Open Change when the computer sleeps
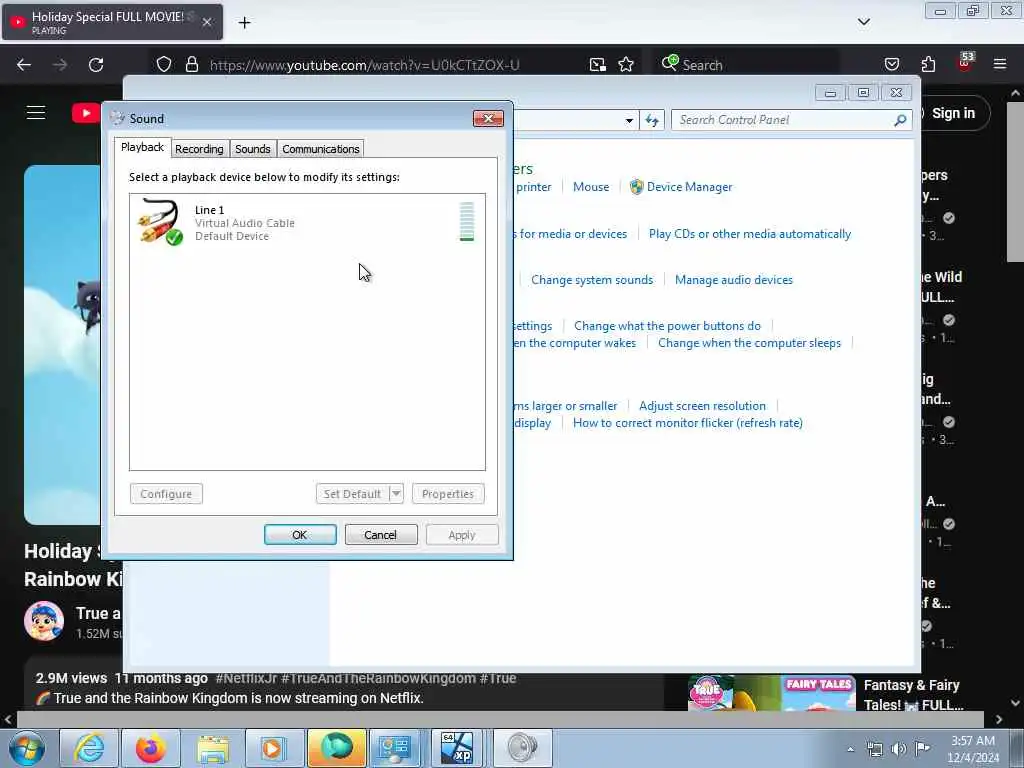 click(x=749, y=343)
